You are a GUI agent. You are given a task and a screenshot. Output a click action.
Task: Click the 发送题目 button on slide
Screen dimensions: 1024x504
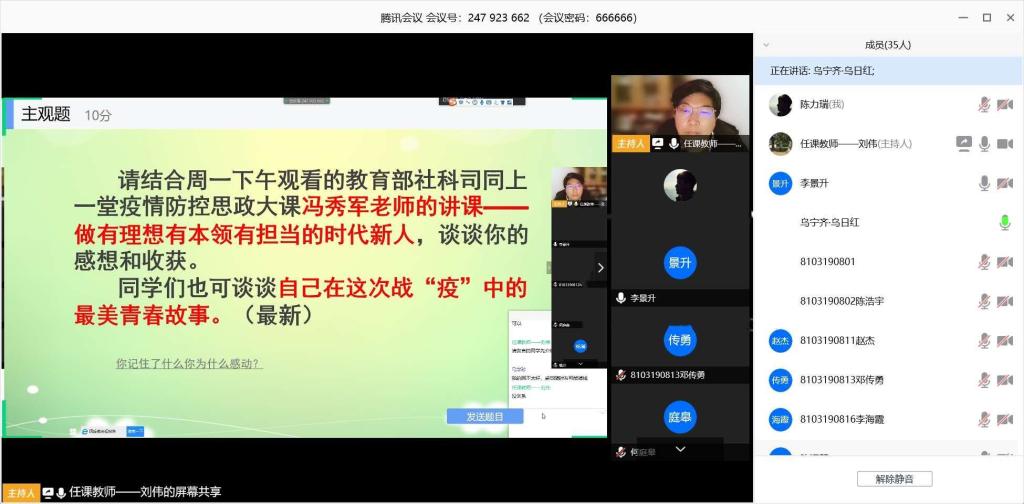click(x=485, y=416)
